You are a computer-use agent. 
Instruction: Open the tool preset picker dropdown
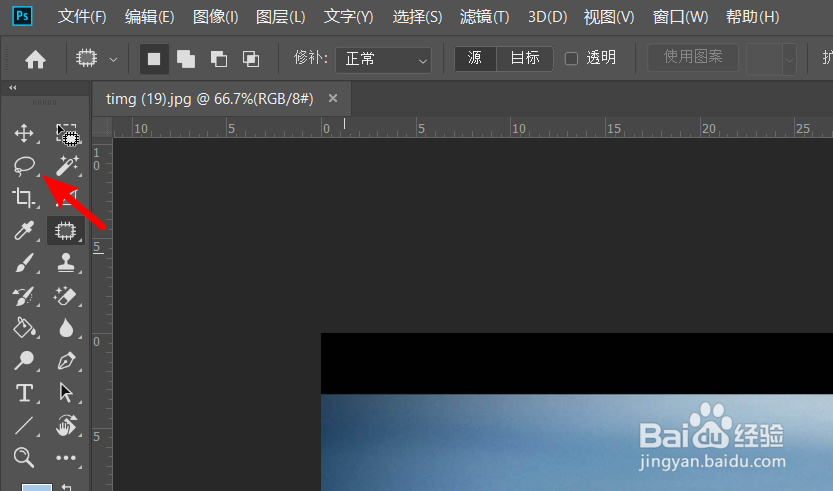pos(113,60)
